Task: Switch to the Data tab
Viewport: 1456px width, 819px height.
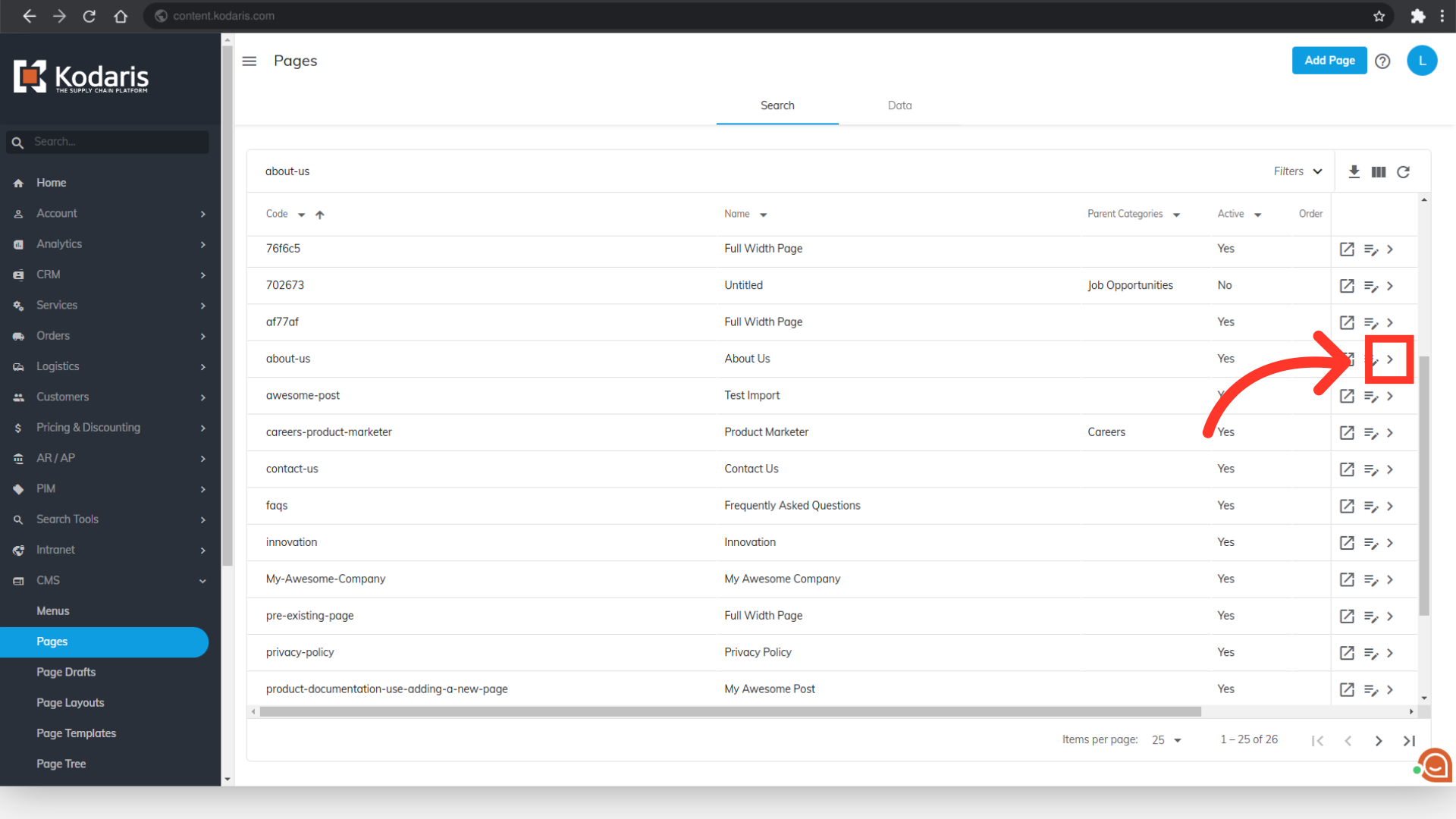Action: tap(899, 105)
